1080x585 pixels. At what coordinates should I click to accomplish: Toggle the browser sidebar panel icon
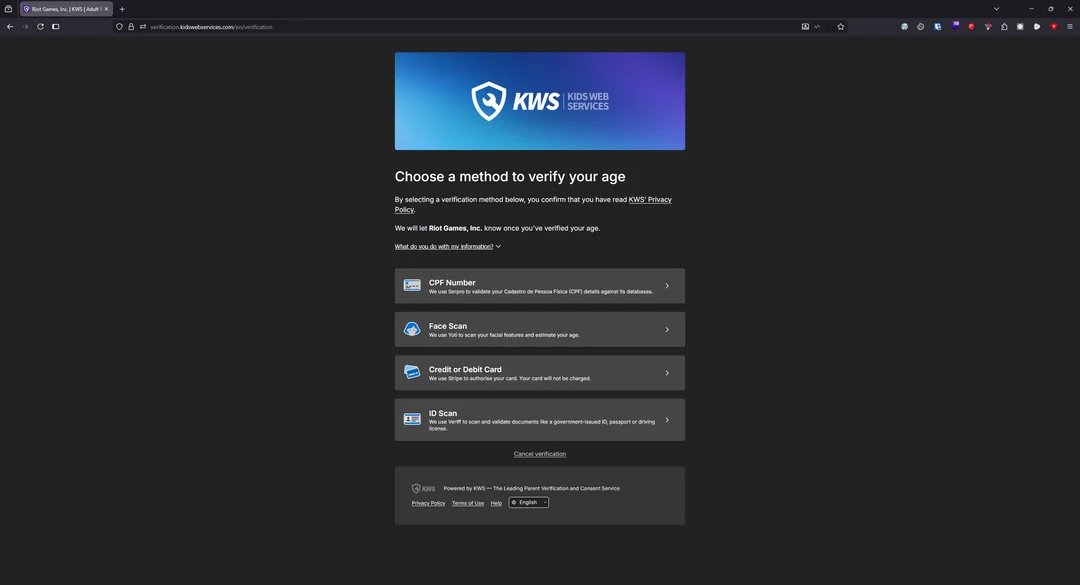pos(56,27)
